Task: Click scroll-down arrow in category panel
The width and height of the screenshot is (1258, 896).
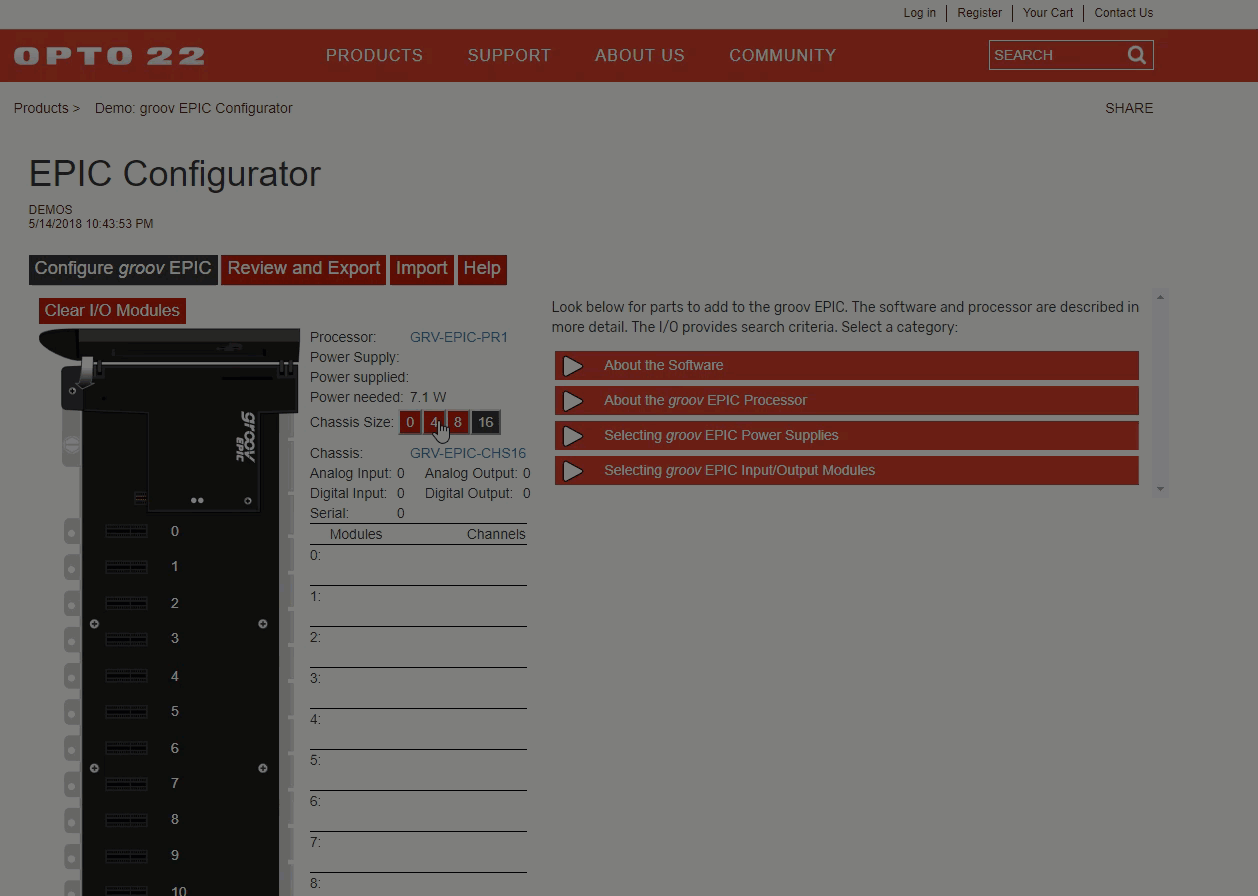Action: click(1160, 488)
